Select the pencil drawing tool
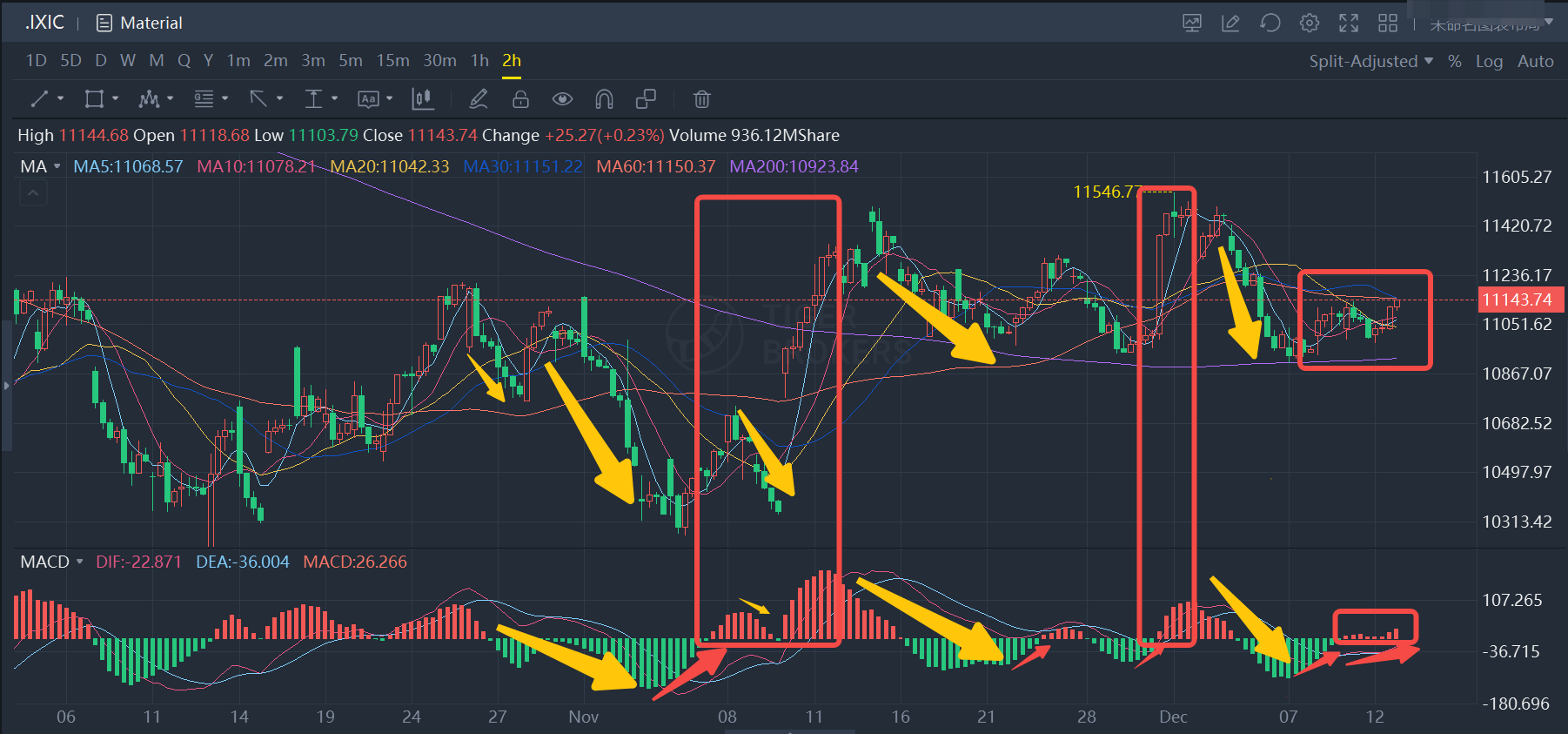Screen dimensions: 1568x734 (x=478, y=99)
